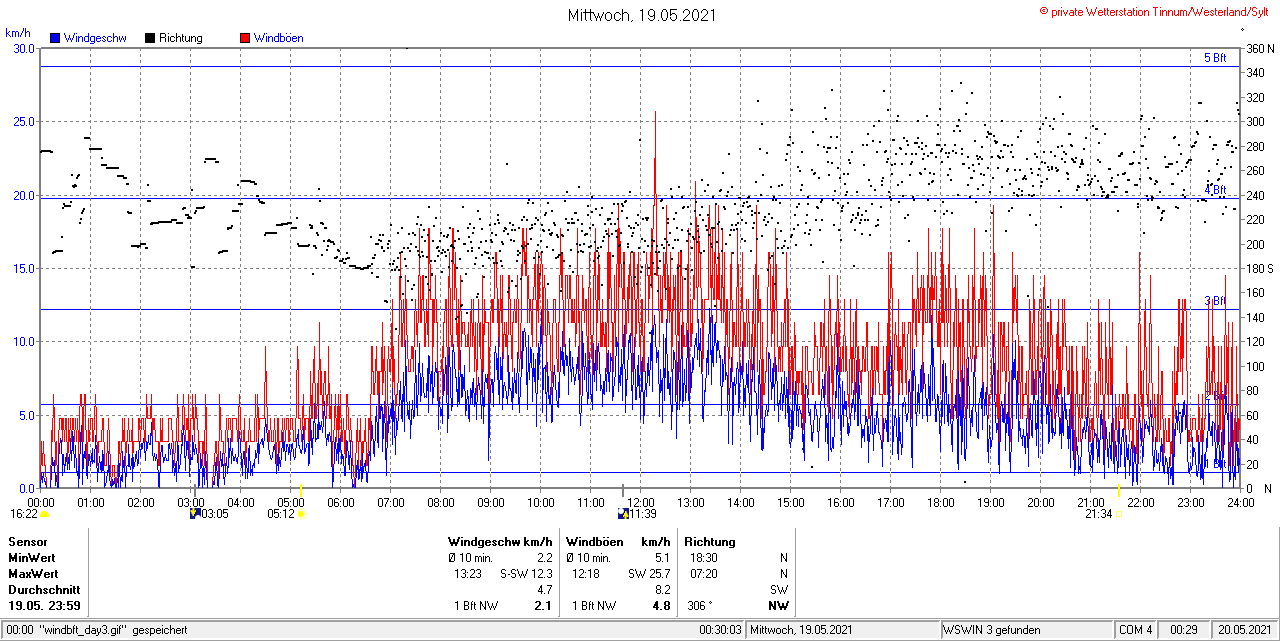The image size is (1280, 641).
Task: Select the Windgeschw legend label
Action: pyautogui.click(x=95, y=38)
